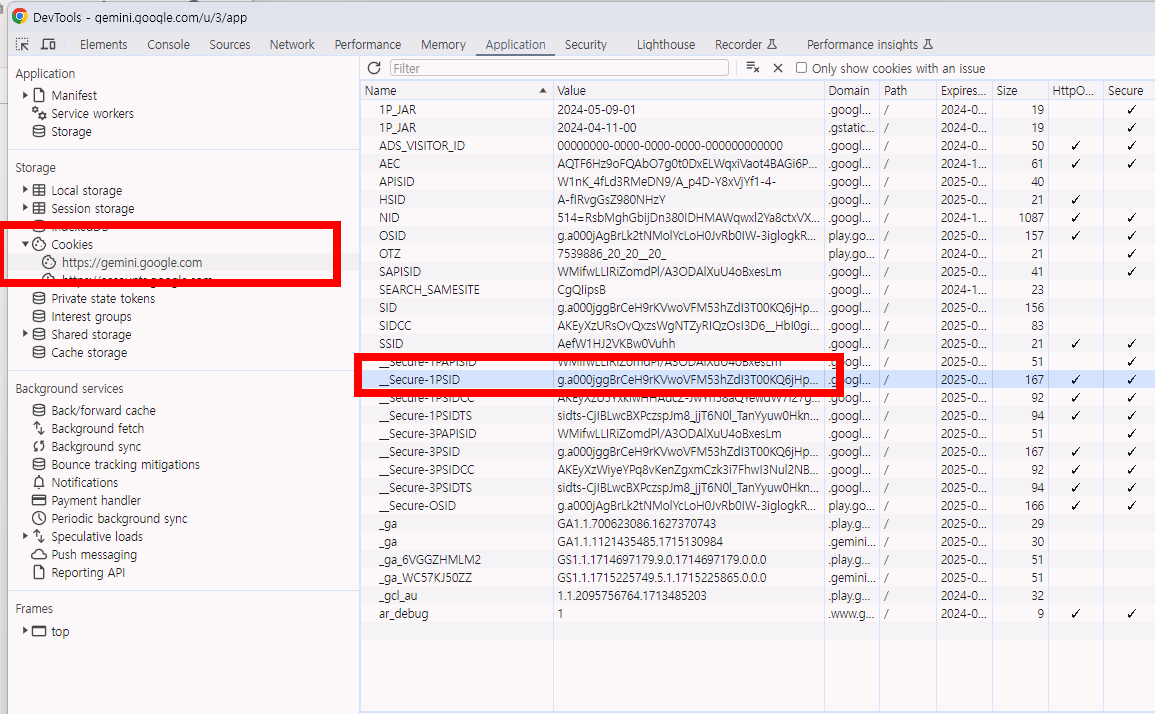Click the Cache storage database icon

point(39,352)
